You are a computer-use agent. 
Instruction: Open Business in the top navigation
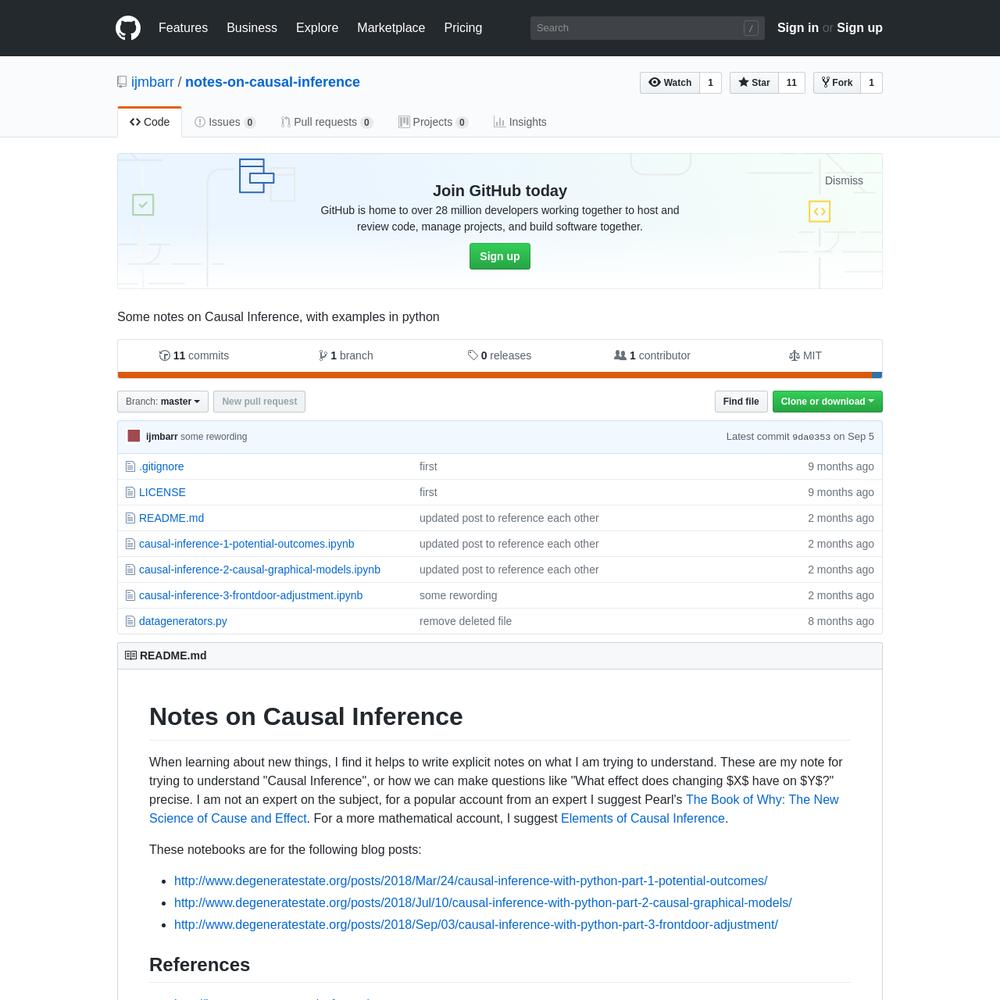pos(252,28)
